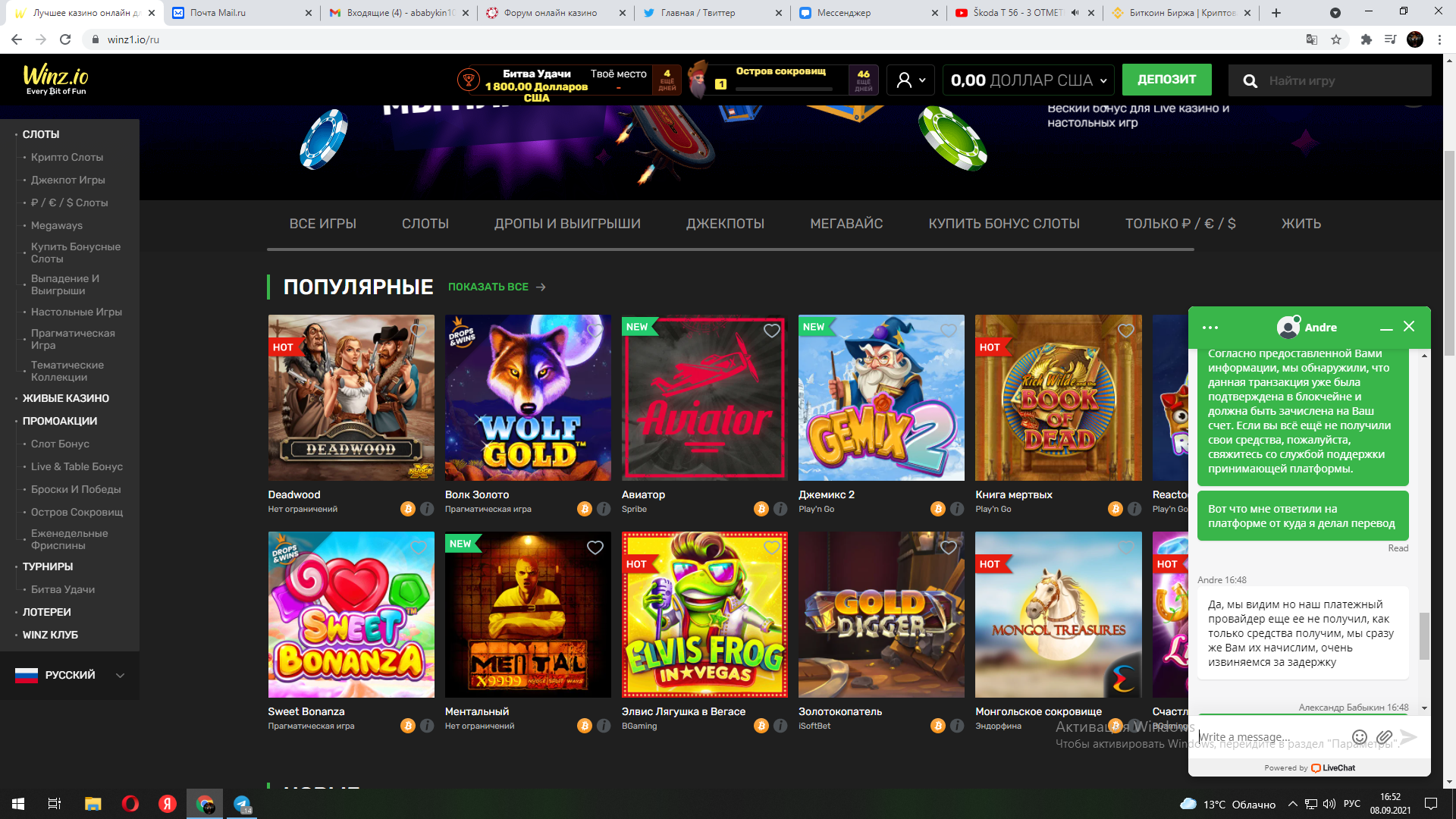Open Остров Сокровищ sidebar link
The image size is (1456, 819).
77,512
